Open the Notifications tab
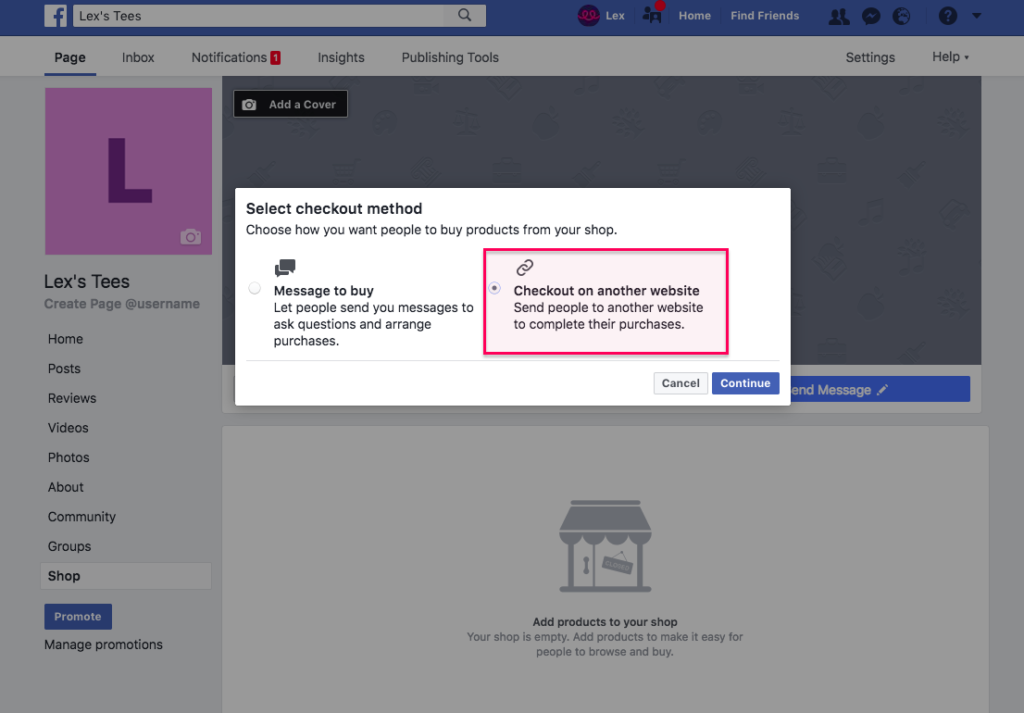The height and width of the screenshot is (713, 1024). [x=236, y=57]
